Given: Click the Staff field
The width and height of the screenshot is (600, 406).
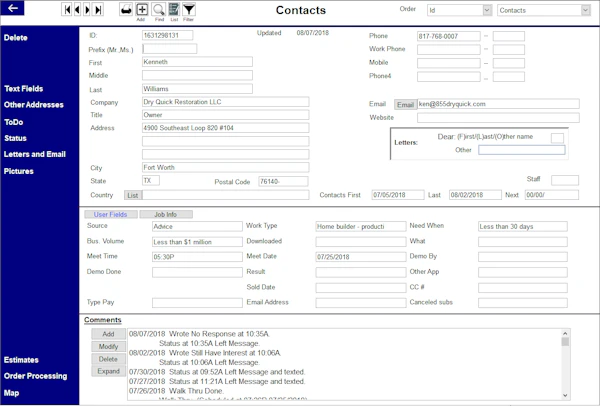Looking at the screenshot, I should [x=565, y=180].
